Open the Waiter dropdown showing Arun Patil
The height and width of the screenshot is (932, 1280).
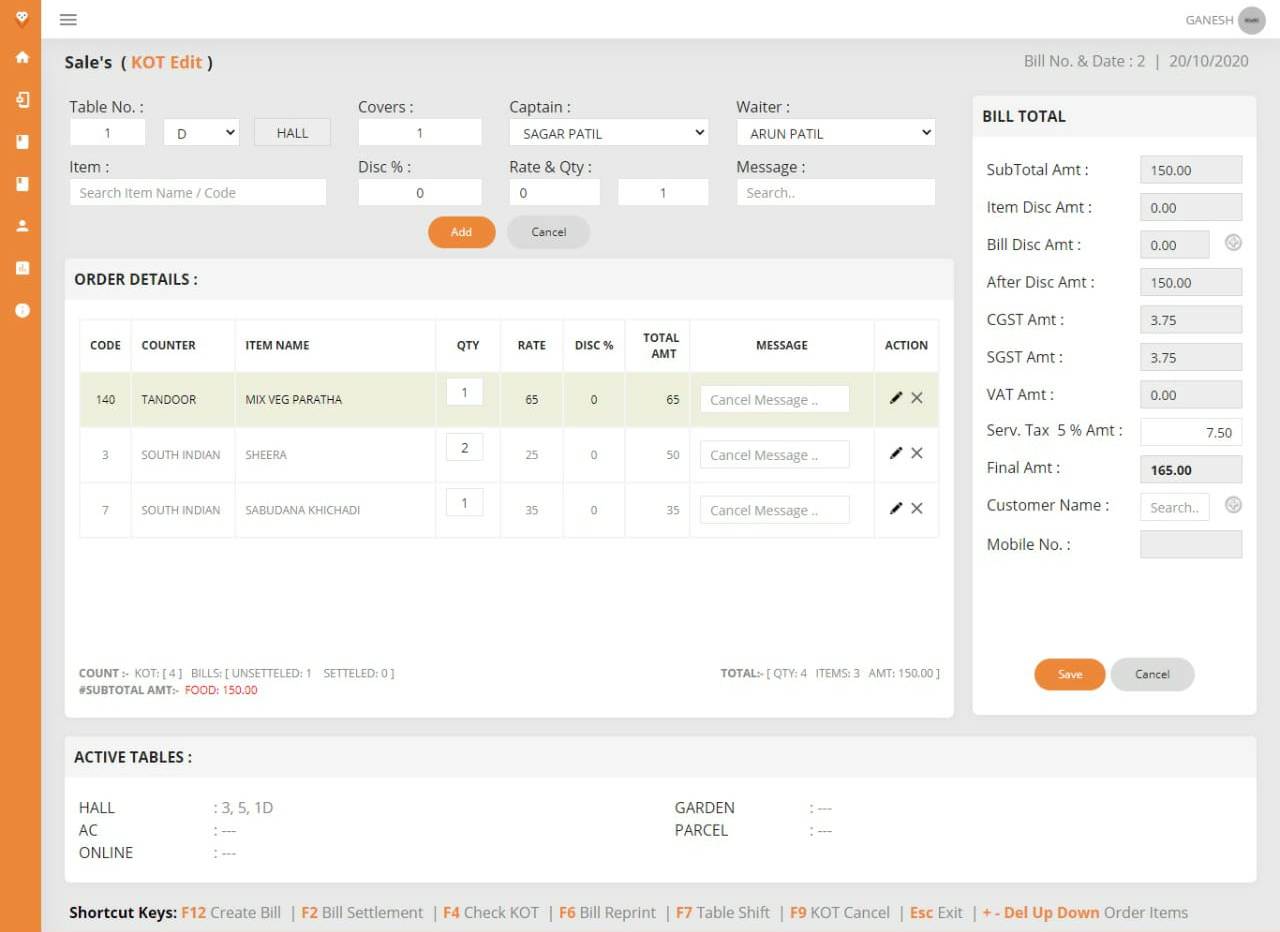pos(835,132)
